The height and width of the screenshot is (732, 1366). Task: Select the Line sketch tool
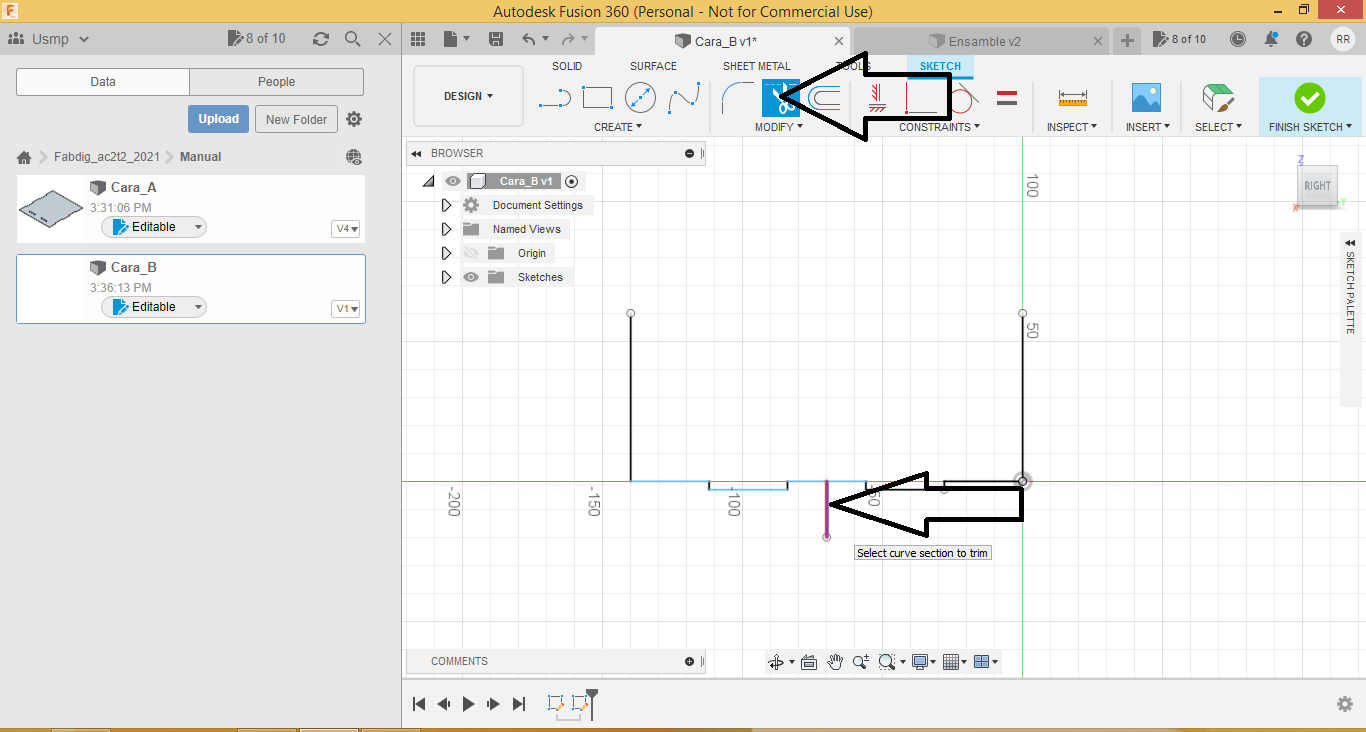point(554,98)
